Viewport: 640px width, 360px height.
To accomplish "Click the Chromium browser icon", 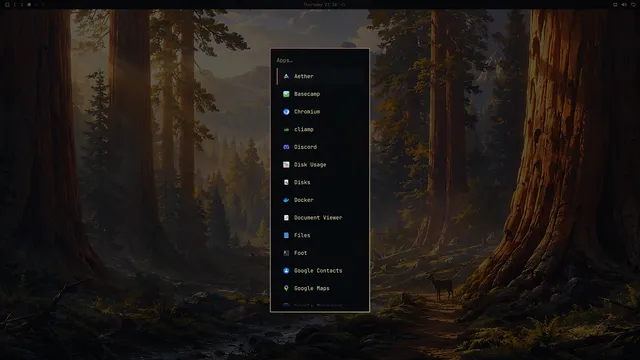I will pos(286,111).
